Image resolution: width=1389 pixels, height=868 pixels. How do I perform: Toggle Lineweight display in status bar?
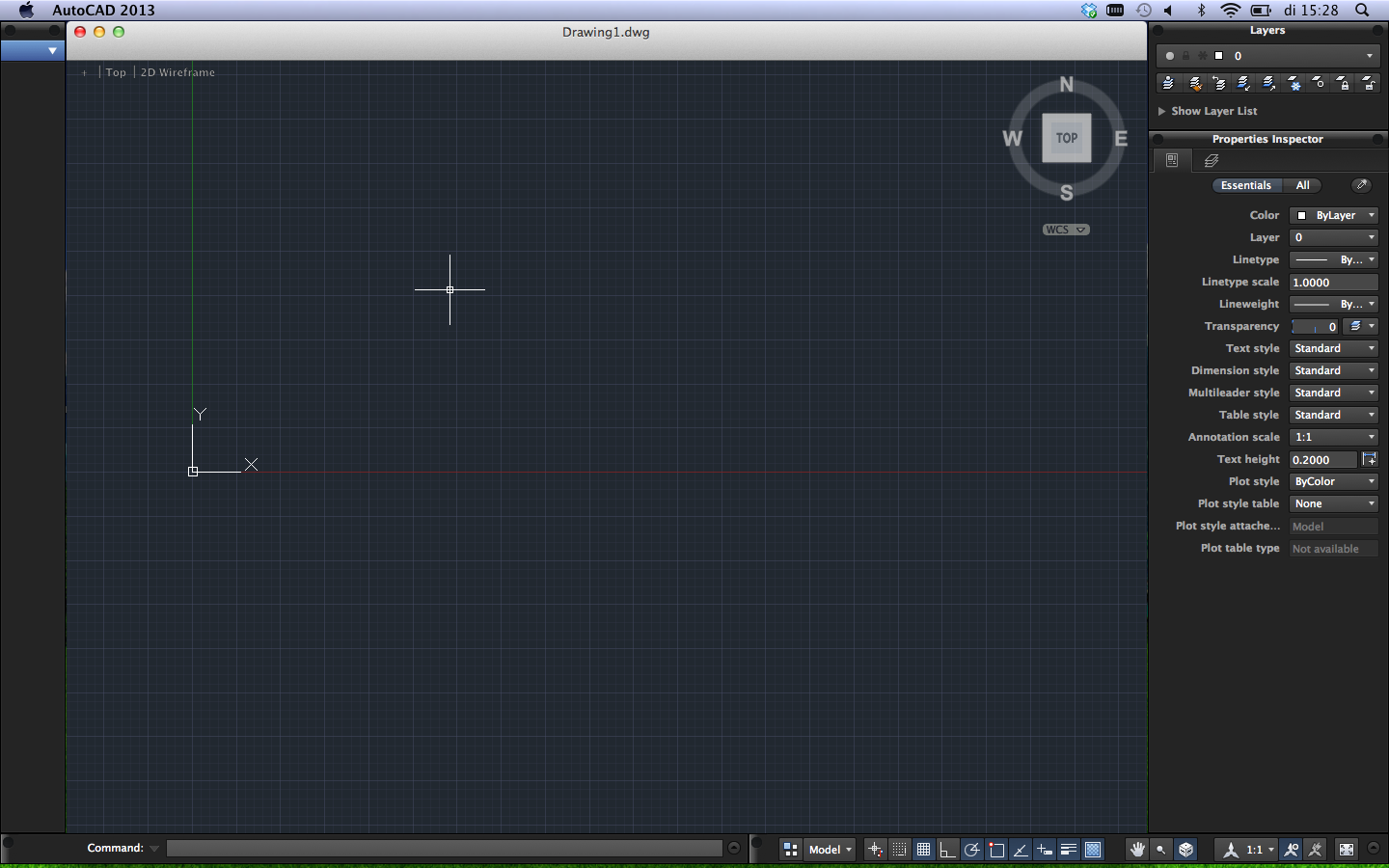tap(1069, 850)
